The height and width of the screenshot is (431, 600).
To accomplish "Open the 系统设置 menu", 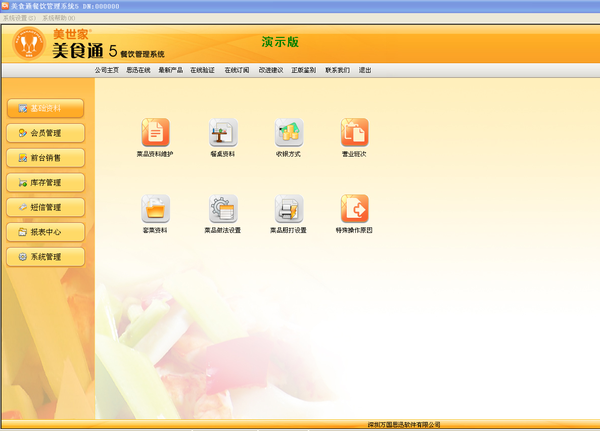I will (x=19, y=18).
